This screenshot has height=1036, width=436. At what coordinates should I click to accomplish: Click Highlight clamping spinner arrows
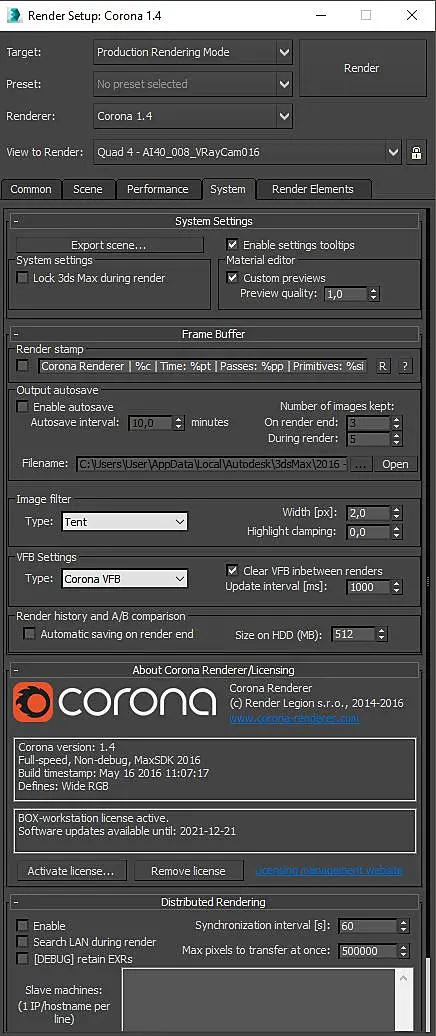(x=396, y=532)
